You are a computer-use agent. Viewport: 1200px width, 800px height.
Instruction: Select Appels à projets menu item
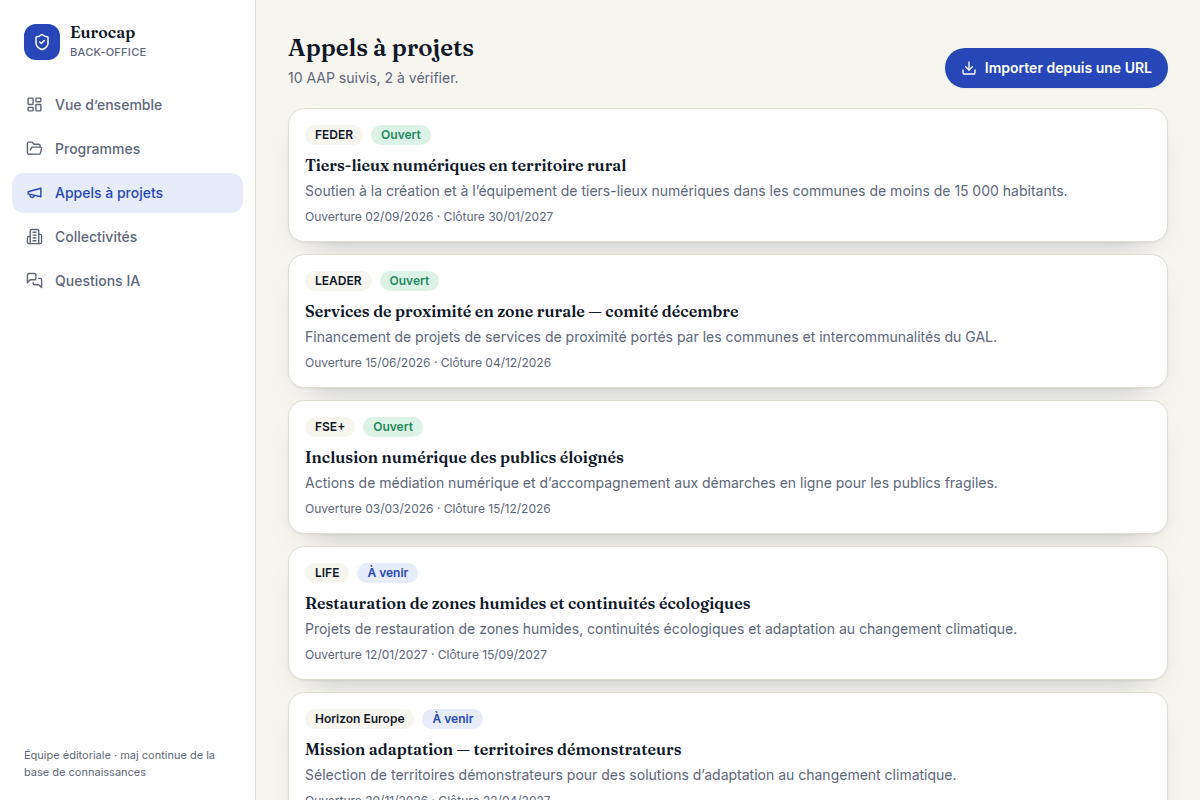coord(127,193)
